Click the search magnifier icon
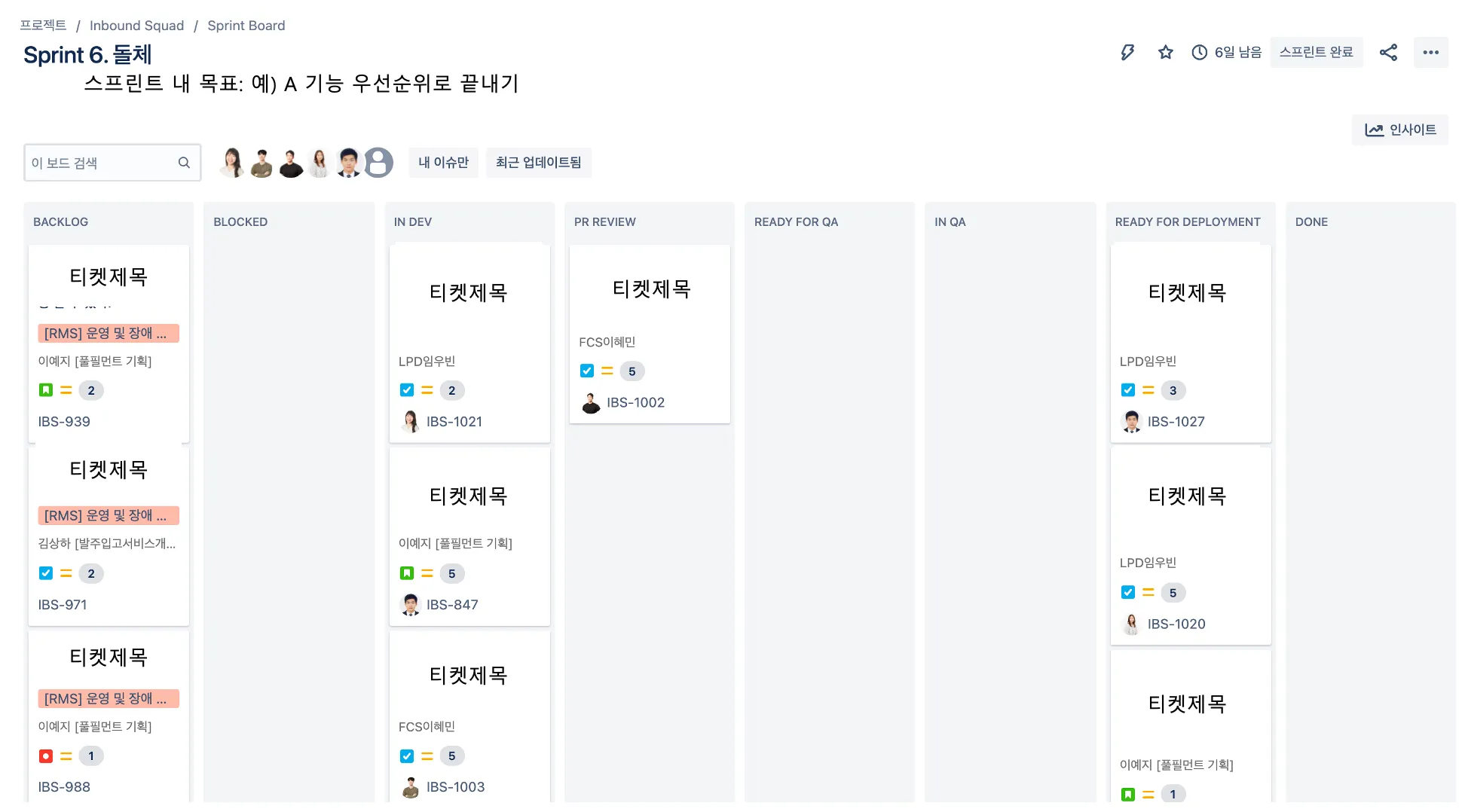 pos(184,163)
